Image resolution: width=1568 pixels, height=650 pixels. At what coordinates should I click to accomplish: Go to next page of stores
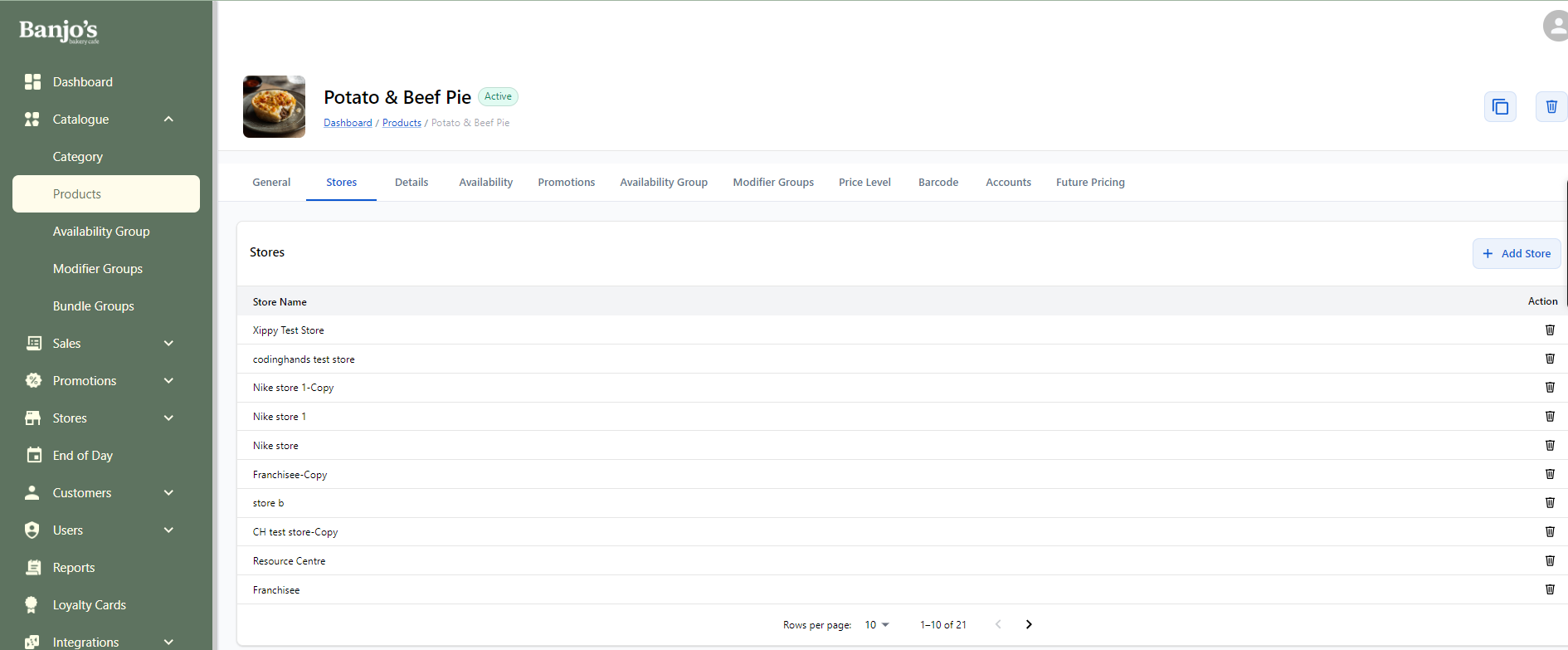[1029, 625]
